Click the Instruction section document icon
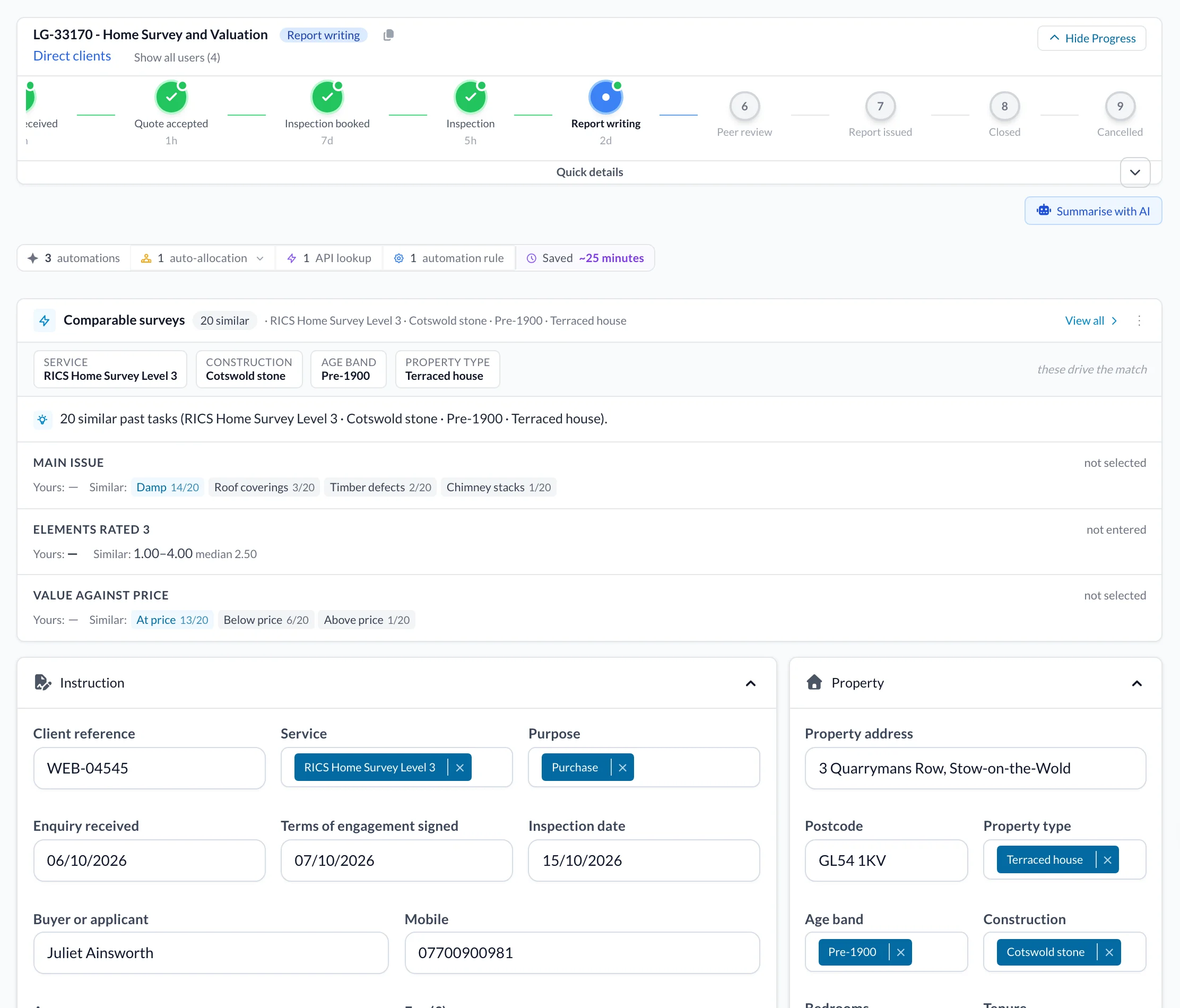This screenshot has width=1180, height=1008. pos(43,682)
